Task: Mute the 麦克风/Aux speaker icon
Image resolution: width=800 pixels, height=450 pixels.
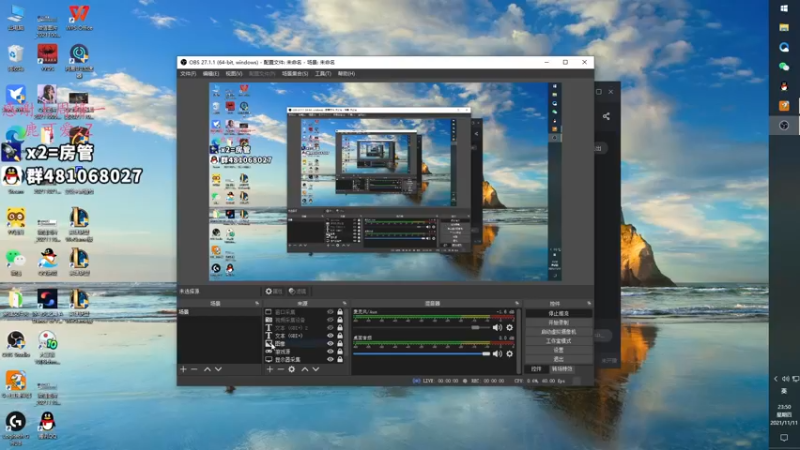Action: (497, 327)
